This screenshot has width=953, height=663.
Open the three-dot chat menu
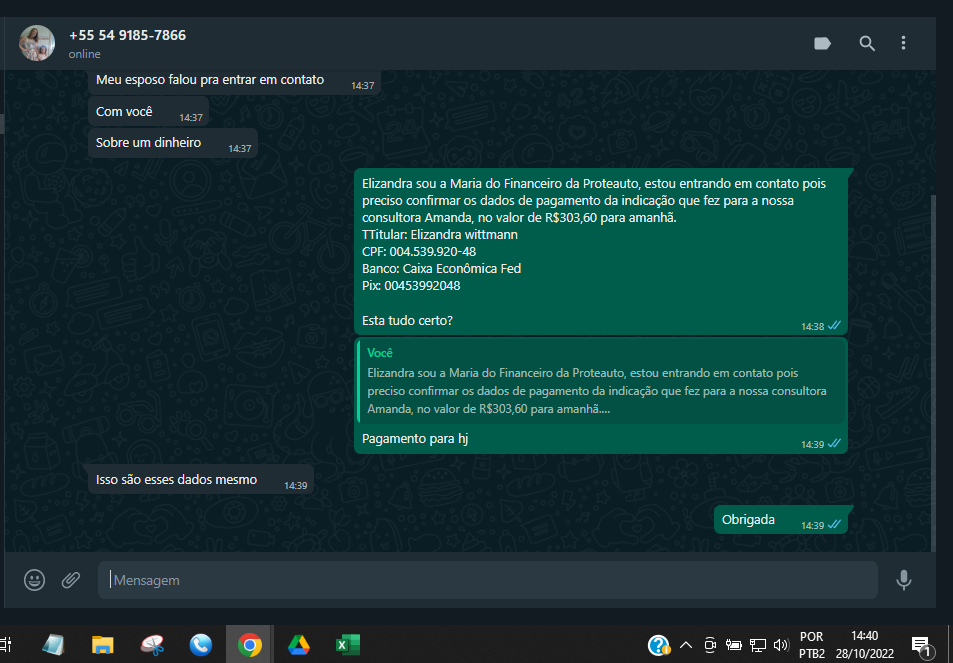point(903,43)
